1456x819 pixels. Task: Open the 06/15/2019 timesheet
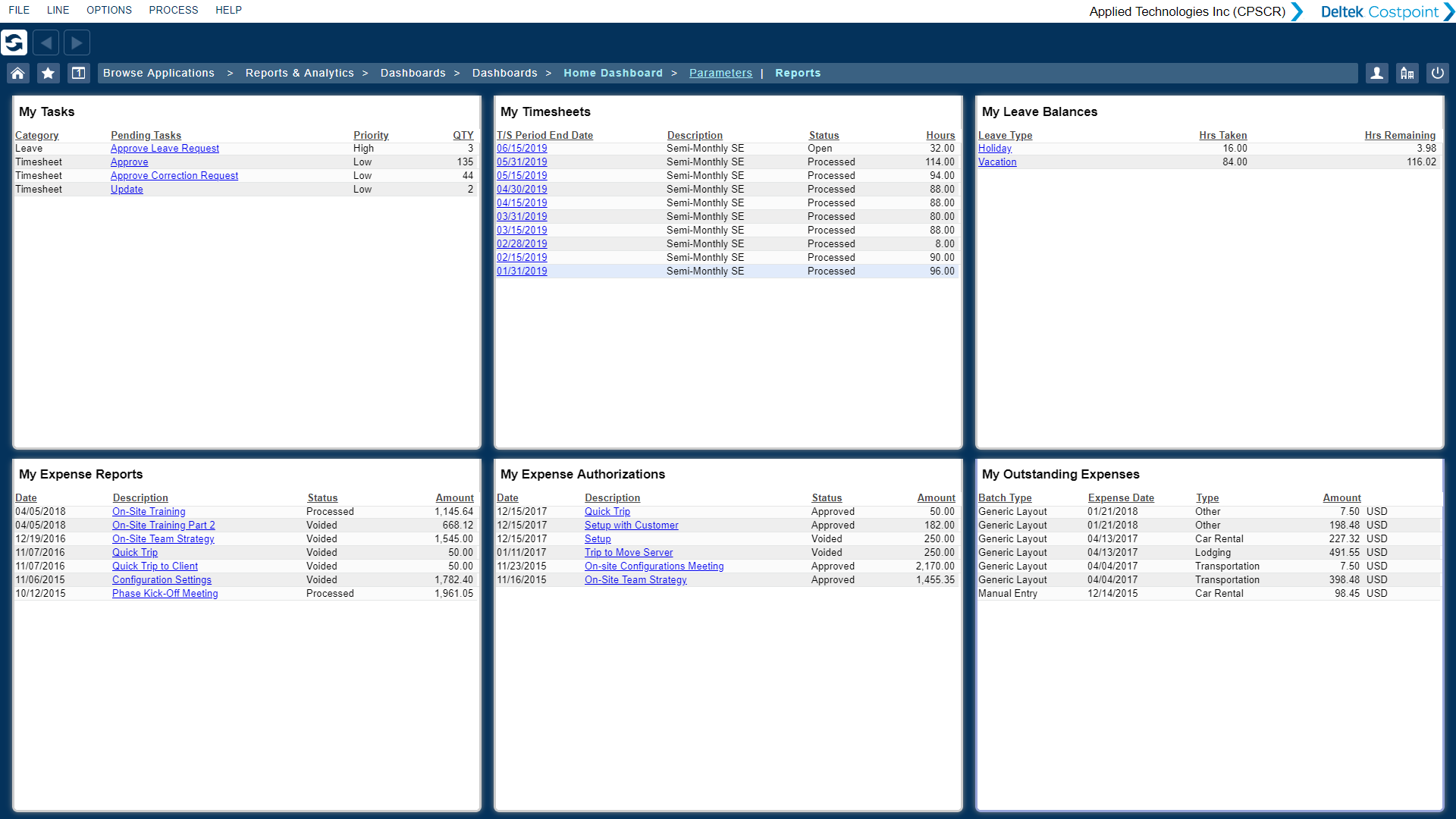[522, 148]
